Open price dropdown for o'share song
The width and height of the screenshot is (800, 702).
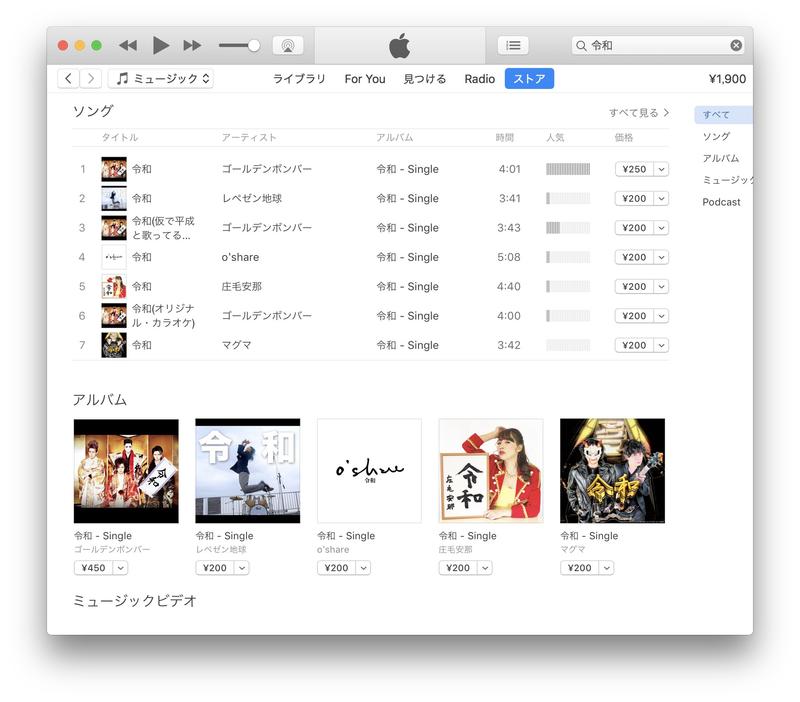(x=661, y=257)
